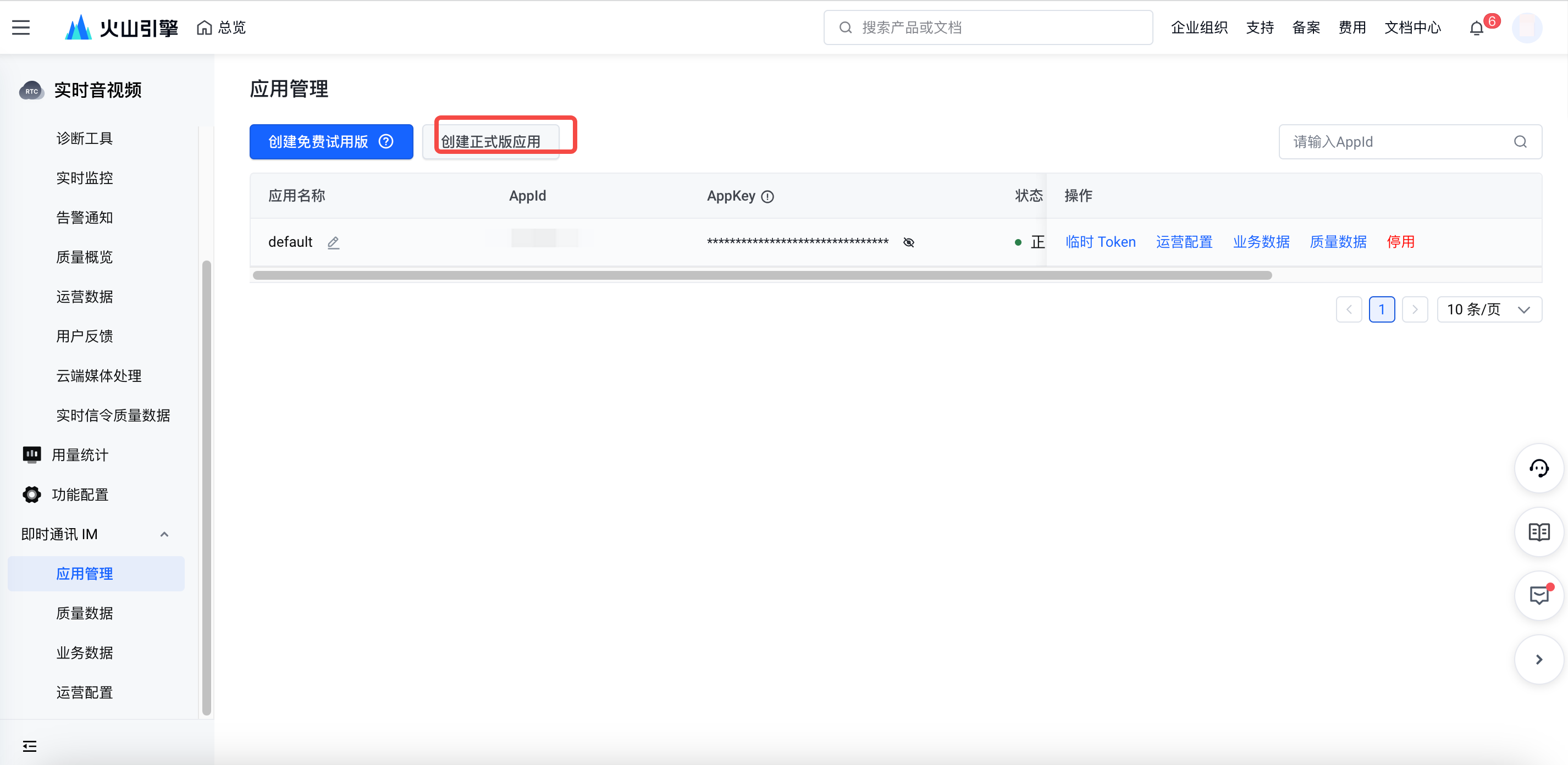Open 用量统计 in the sidebar

[80, 454]
